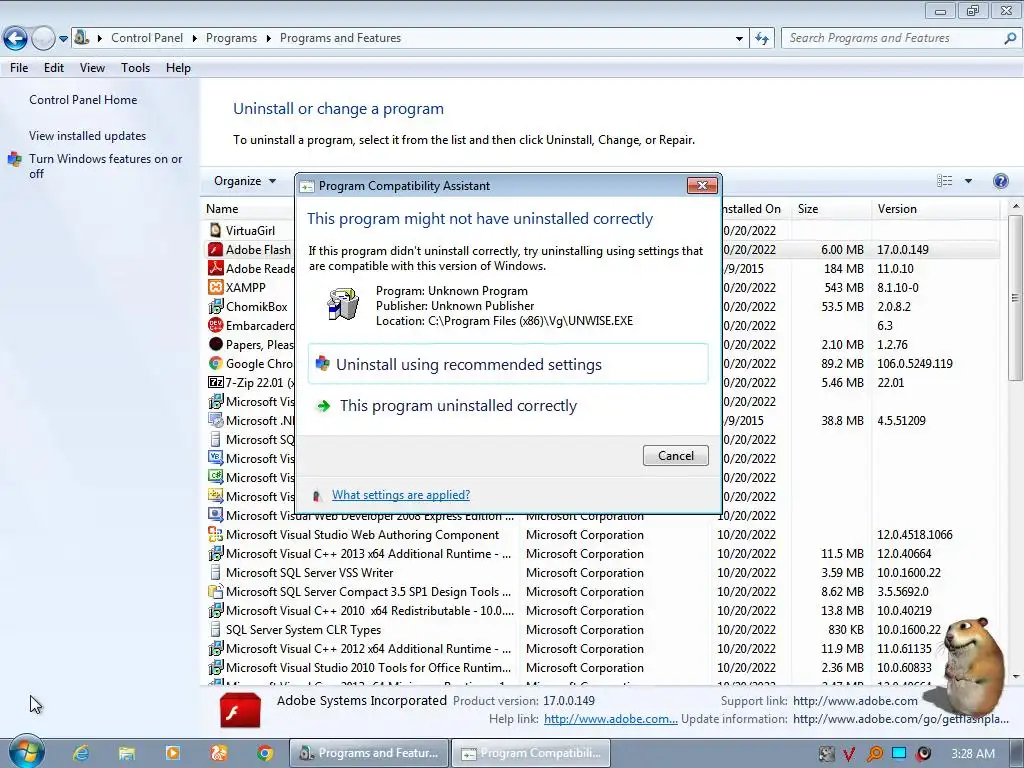Select SQL Server System CLR Types row
Image resolution: width=1024 pixels, height=768 pixels.
click(x=601, y=630)
